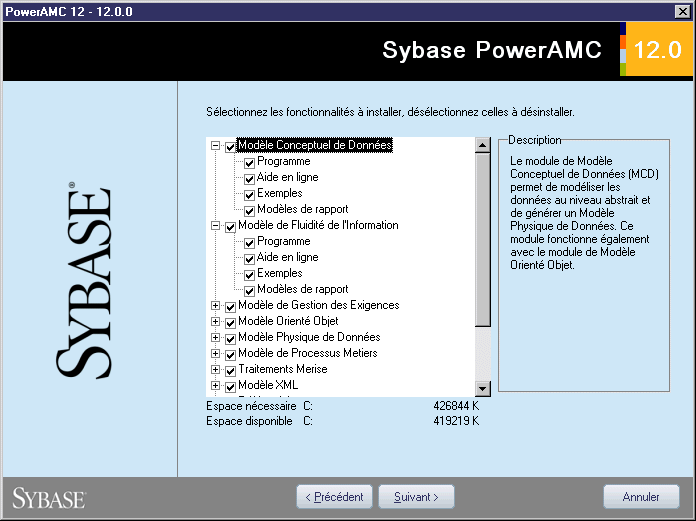Toggle Modèles de rapport under Modèle de Fluidité
Viewport: 696px width, 521px height.
[x=249, y=291]
